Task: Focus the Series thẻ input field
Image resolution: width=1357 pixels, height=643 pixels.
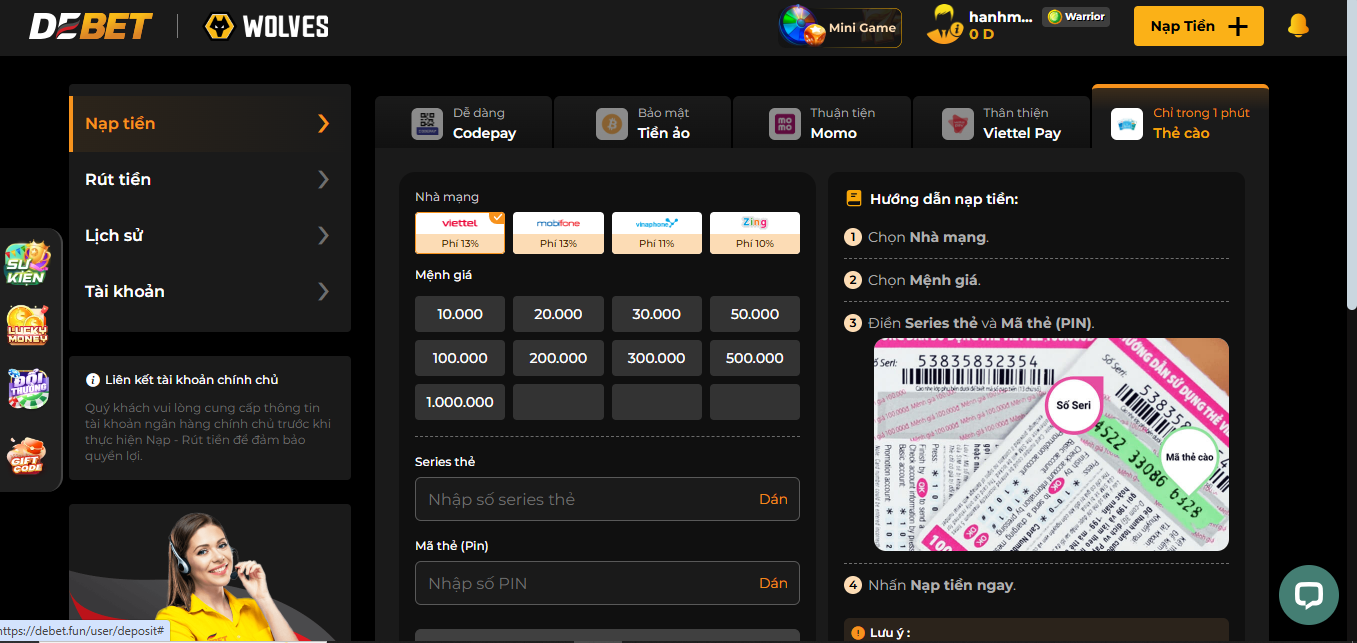Action: (607, 499)
